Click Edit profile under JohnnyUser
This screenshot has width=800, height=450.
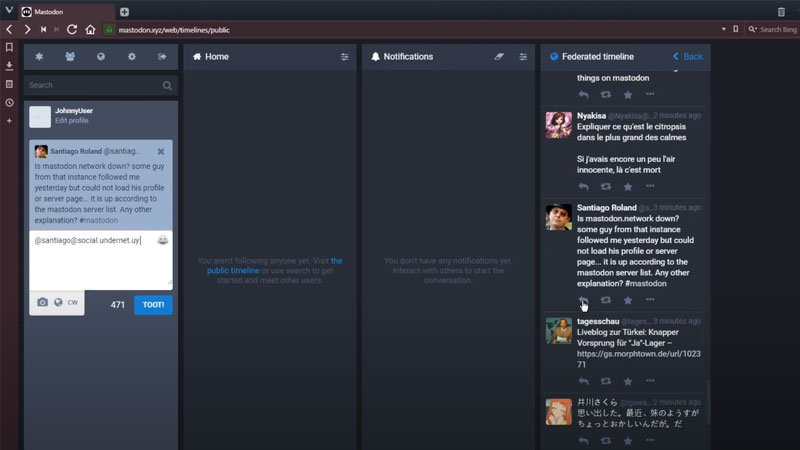tap(71, 121)
